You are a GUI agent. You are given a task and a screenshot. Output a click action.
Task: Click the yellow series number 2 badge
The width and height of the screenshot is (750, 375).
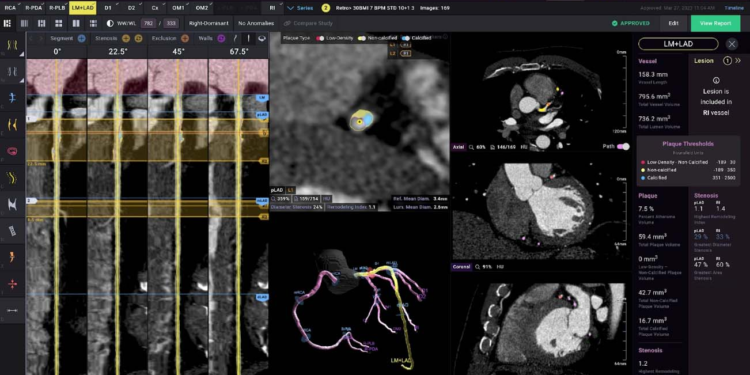326,8
